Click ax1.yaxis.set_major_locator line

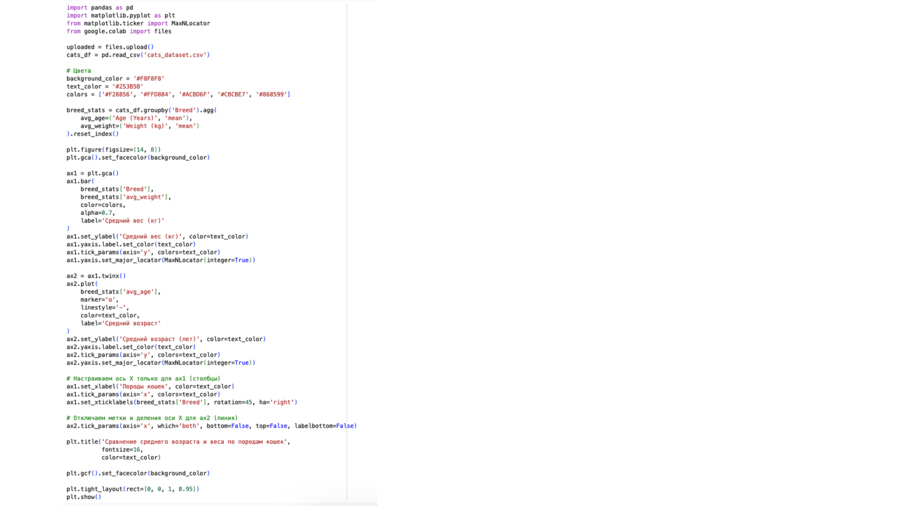161,260
